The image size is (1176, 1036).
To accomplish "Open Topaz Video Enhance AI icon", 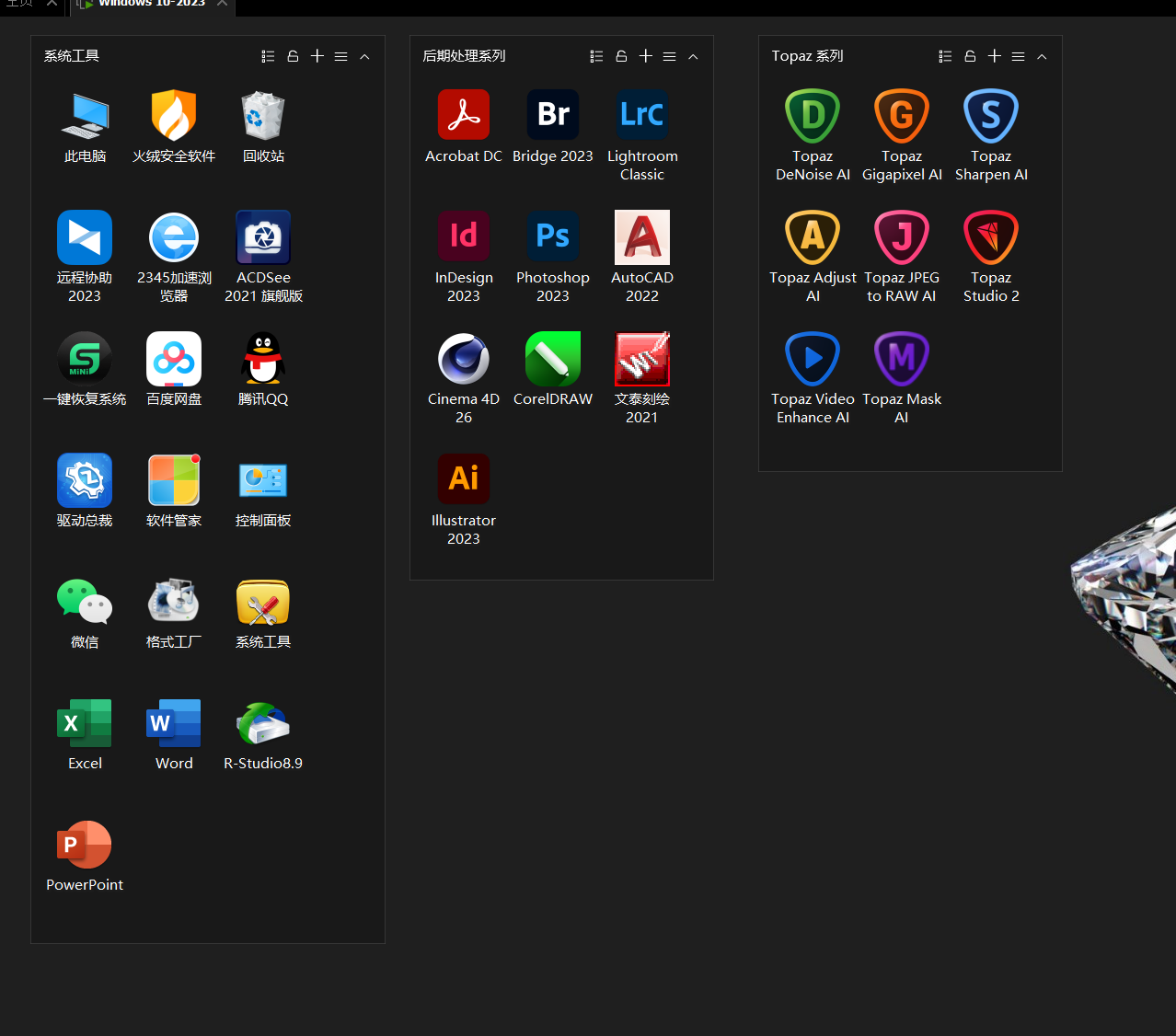I will click(x=813, y=359).
